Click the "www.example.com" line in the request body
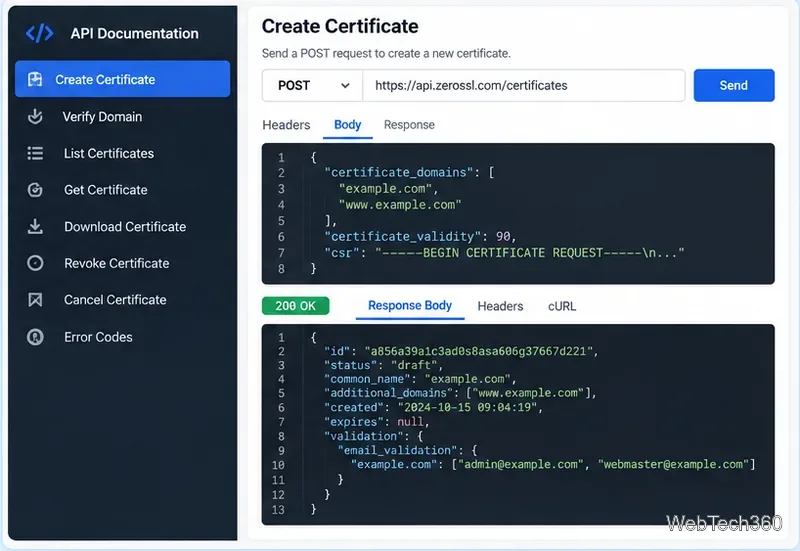Screen dimensions: 800x551 (400, 205)
